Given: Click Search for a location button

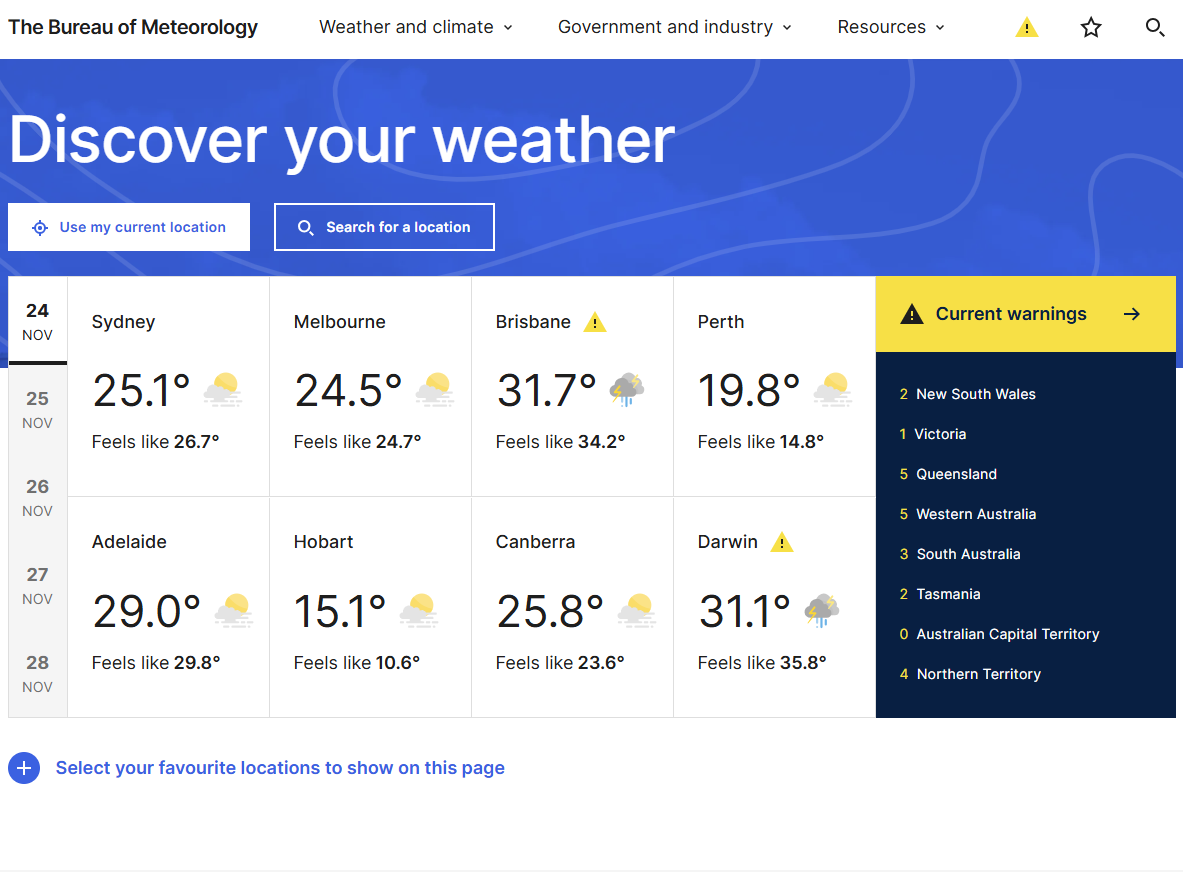Looking at the screenshot, I should point(384,227).
